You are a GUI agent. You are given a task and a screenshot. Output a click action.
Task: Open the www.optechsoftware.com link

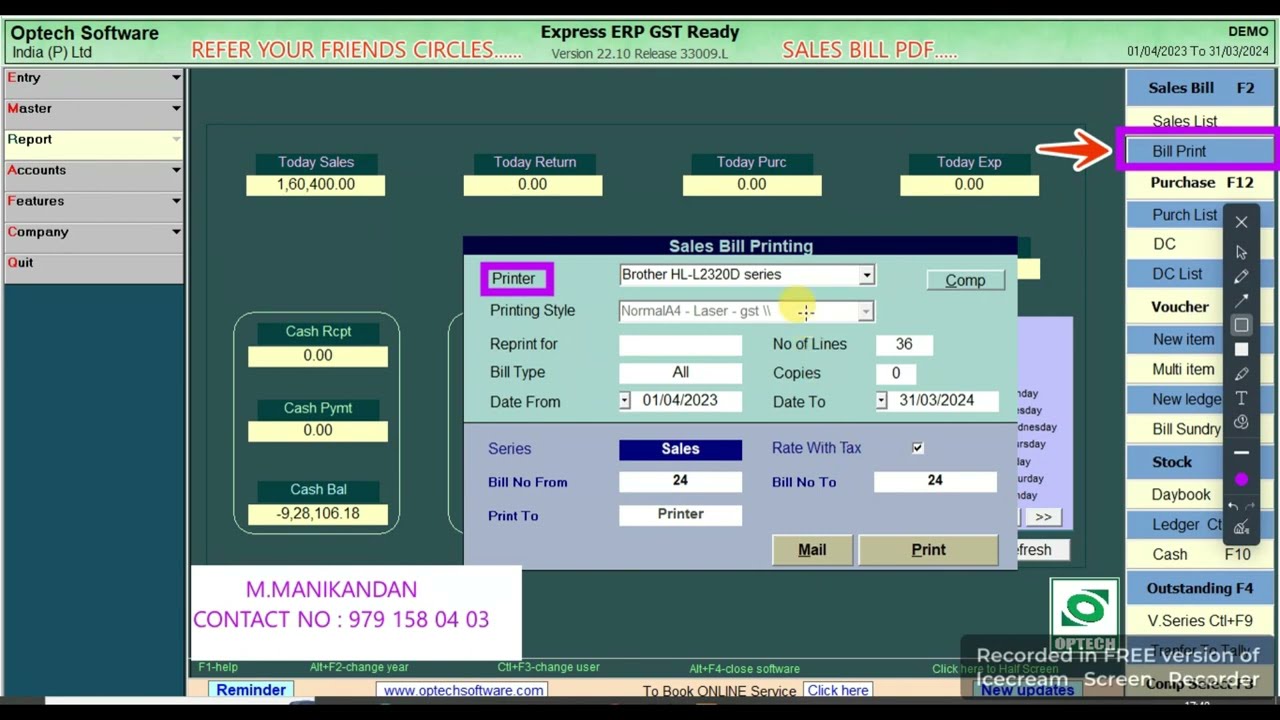pyautogui.click(x=464, y=690)
